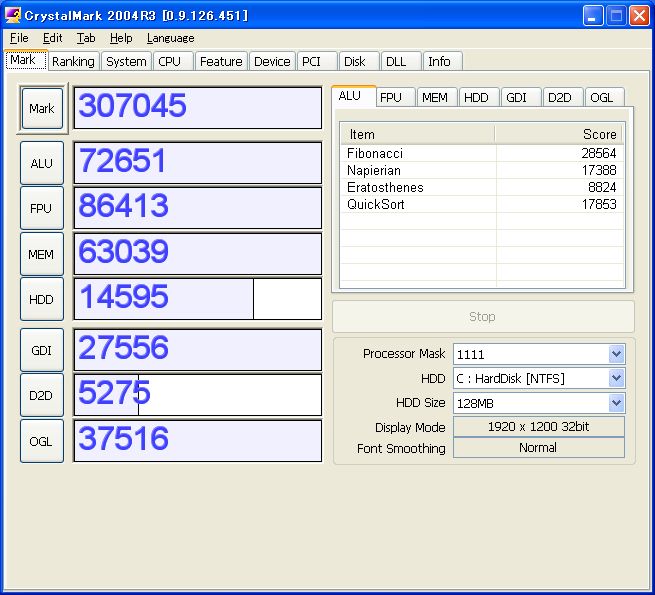Run the GDI benchmark button
Viewport: 655px width, 595px height.
[42, 350]
